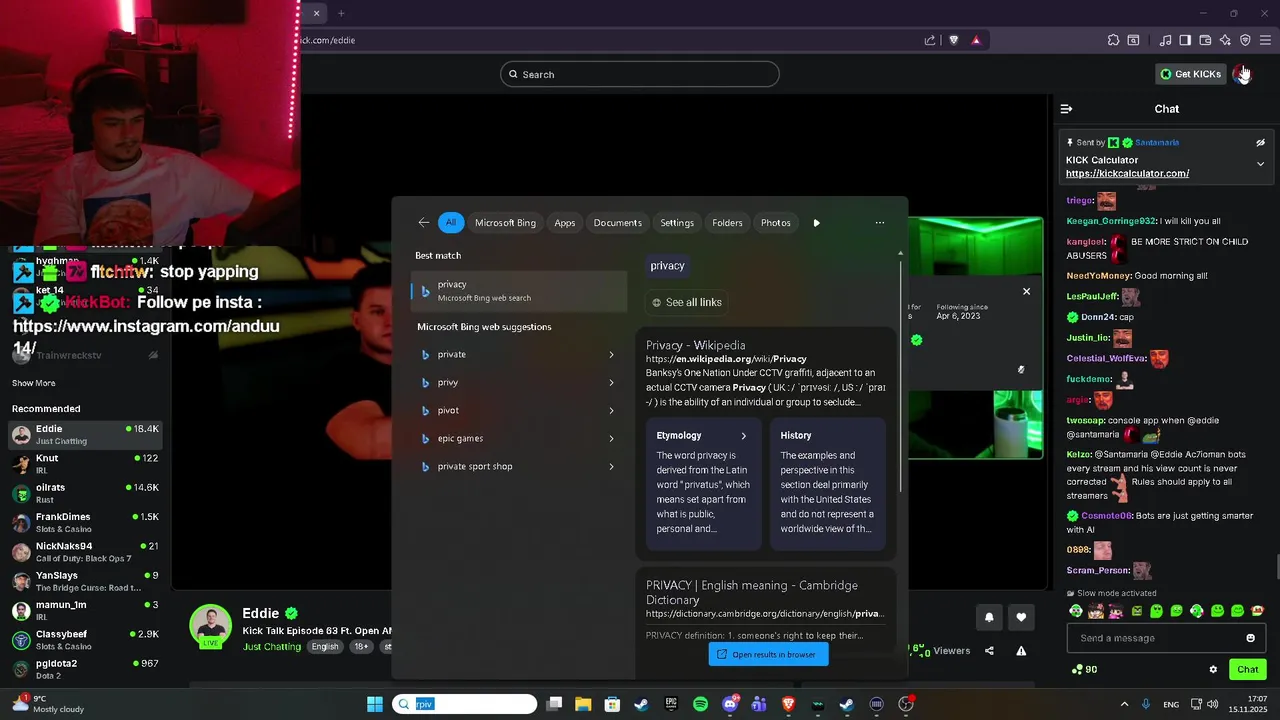This screenshot has height=720, width=1280.
Task: Click the Windows Start button
Action: pos(374,704)
